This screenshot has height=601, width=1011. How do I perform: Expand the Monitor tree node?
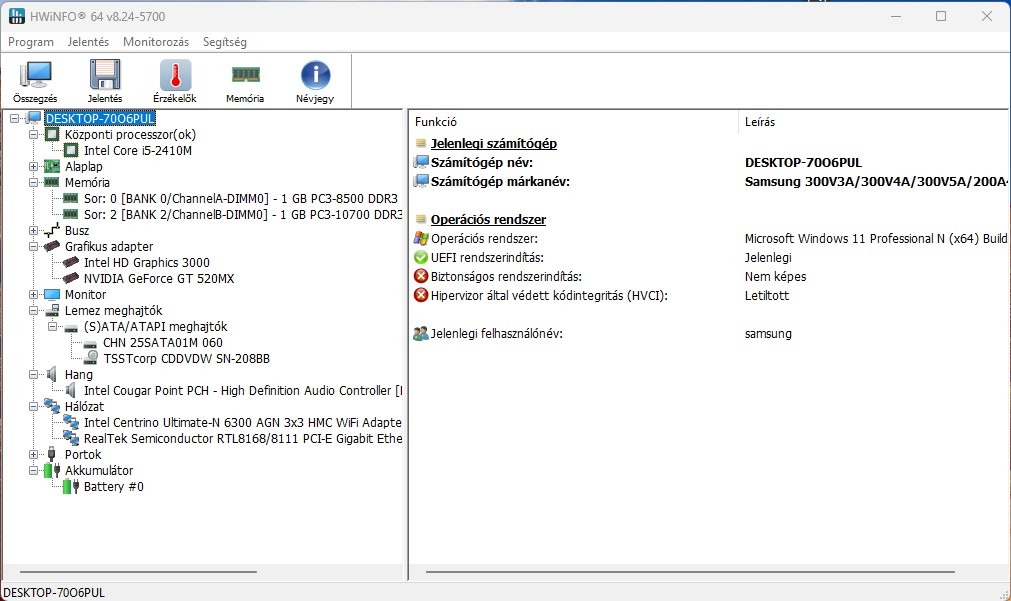pos(34,295)
